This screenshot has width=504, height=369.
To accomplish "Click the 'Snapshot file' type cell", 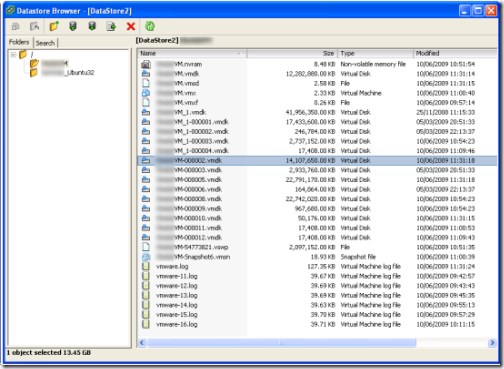I will pos(358,257).
